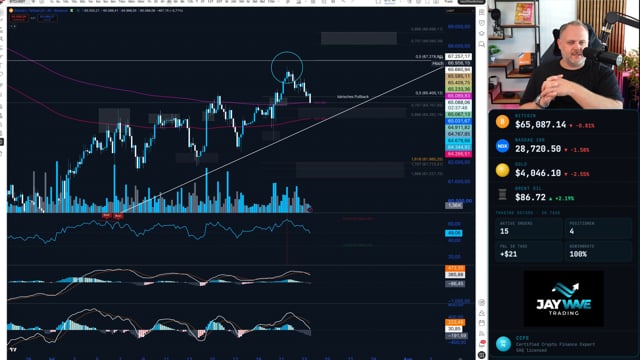Image resolution: width=640 pixels, height=360 pixels.
Task: Click the JayWave Trading logo
Action: pos(563,299)
